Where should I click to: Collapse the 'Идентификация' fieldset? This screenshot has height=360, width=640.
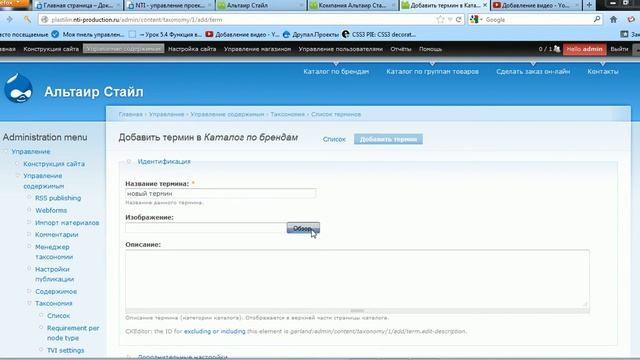[164, 162]
